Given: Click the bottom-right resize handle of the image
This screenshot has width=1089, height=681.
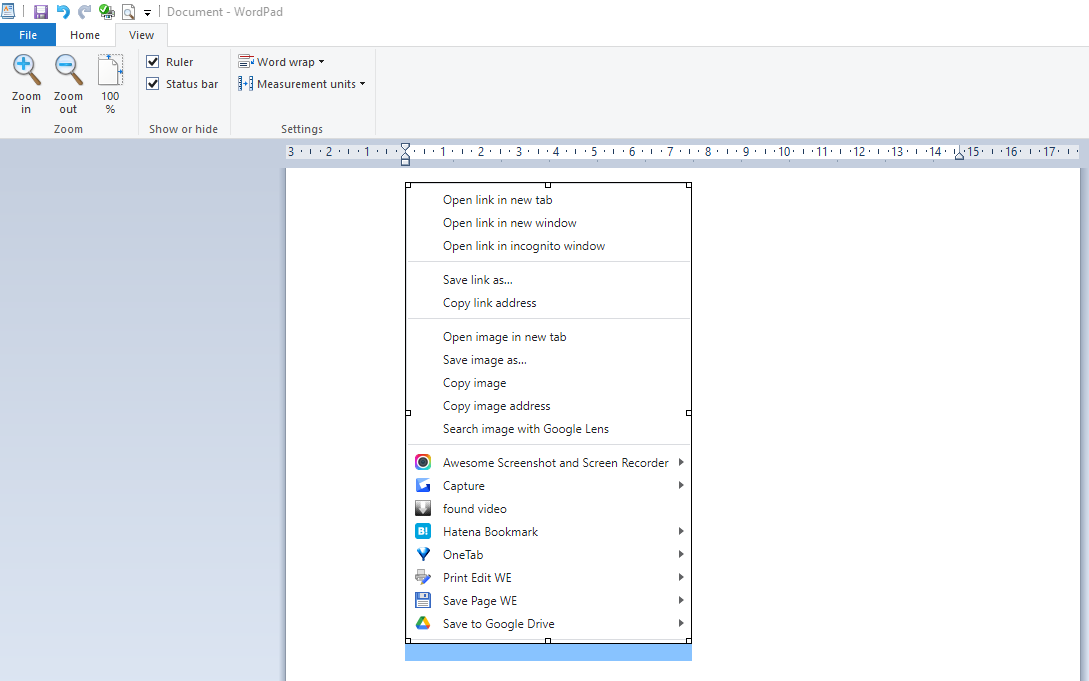Looking at the screenshot, I should point(688,641).
